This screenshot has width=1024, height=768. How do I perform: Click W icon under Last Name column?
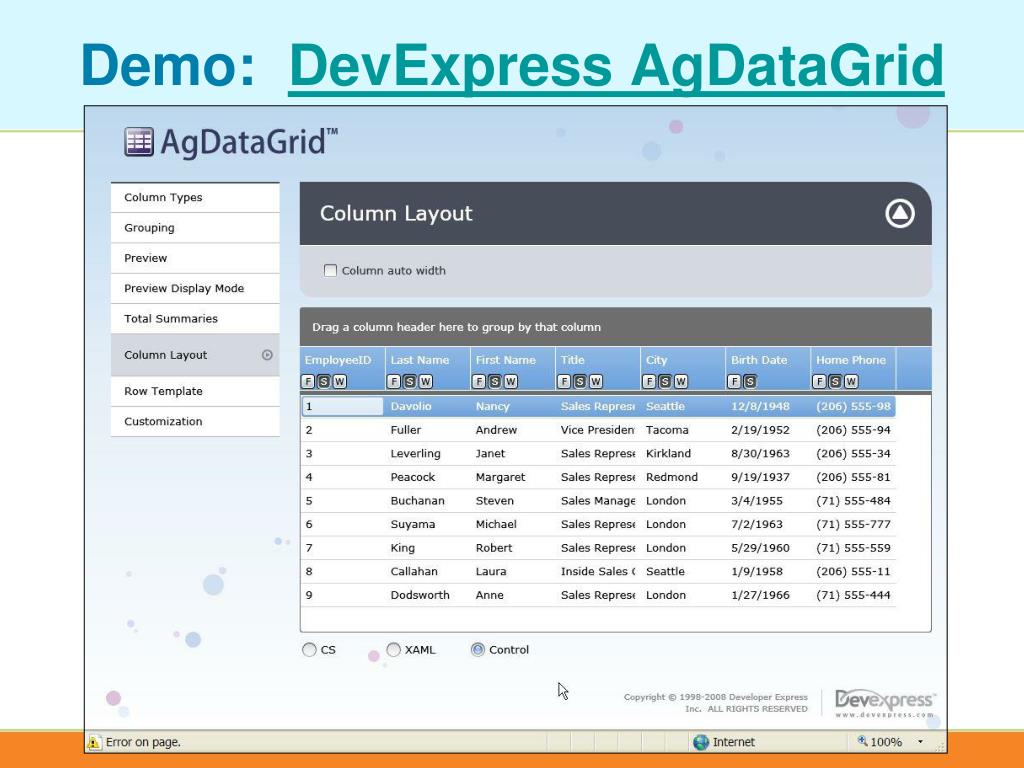(x=425, y=381)
